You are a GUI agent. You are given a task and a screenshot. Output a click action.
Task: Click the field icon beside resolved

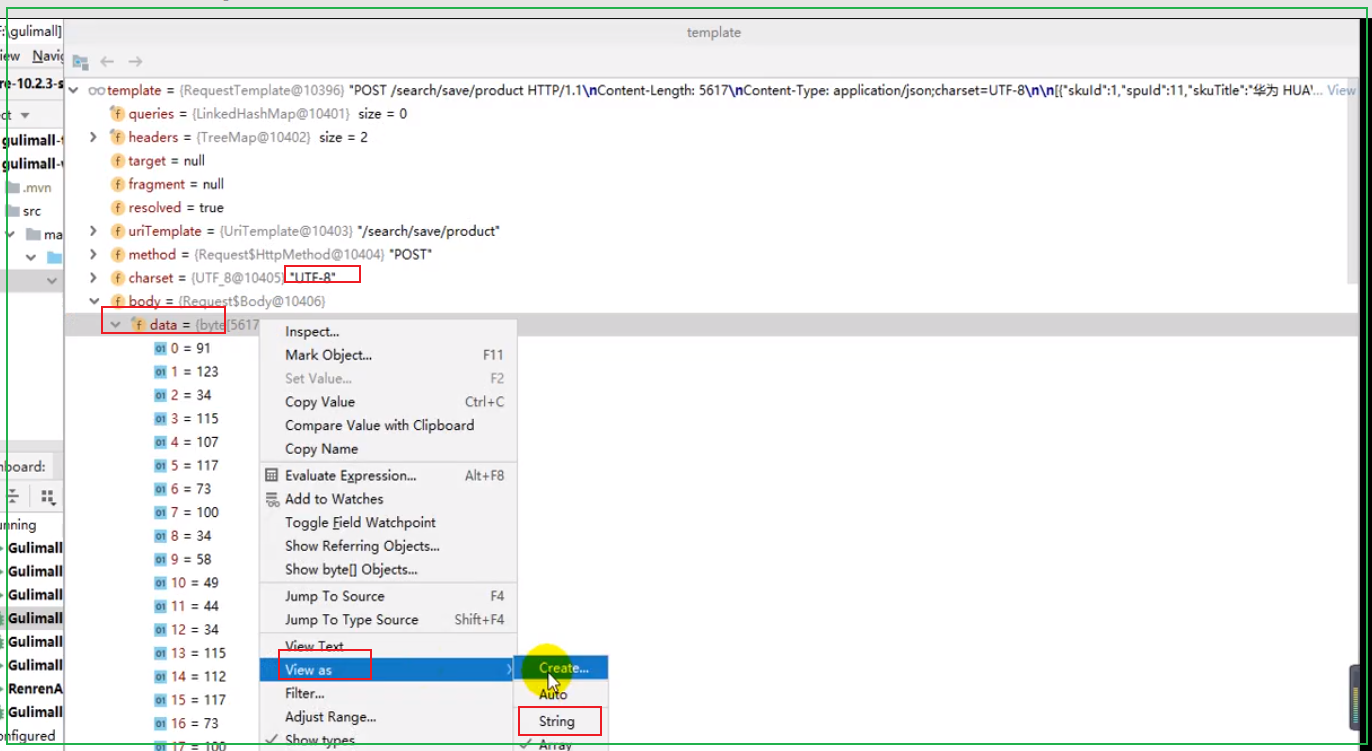[117, 208]
